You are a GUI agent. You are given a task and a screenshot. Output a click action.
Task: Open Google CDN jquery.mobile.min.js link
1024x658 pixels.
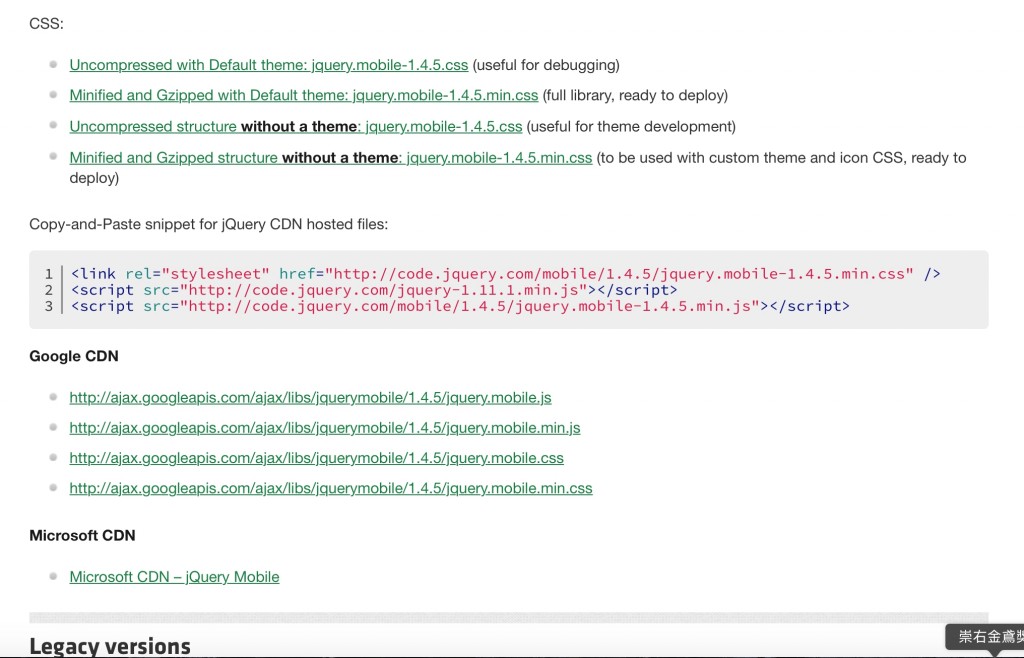[325, 428]
